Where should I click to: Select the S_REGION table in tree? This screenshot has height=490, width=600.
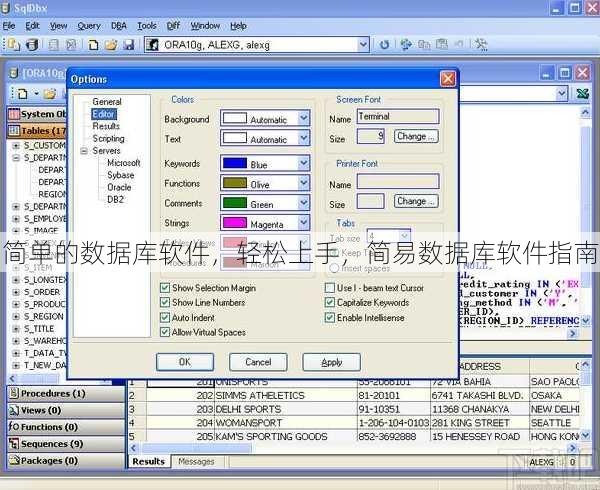(44, 317)
